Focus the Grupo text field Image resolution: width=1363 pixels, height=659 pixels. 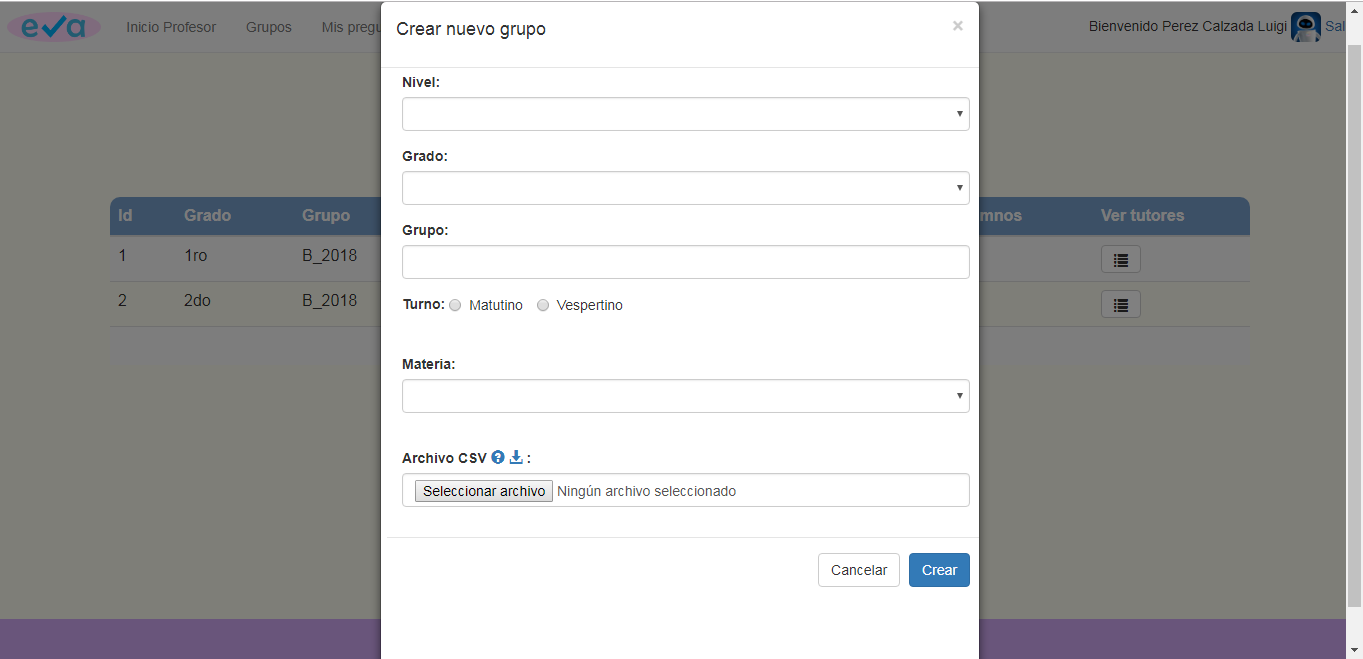[x=685, y=262]
